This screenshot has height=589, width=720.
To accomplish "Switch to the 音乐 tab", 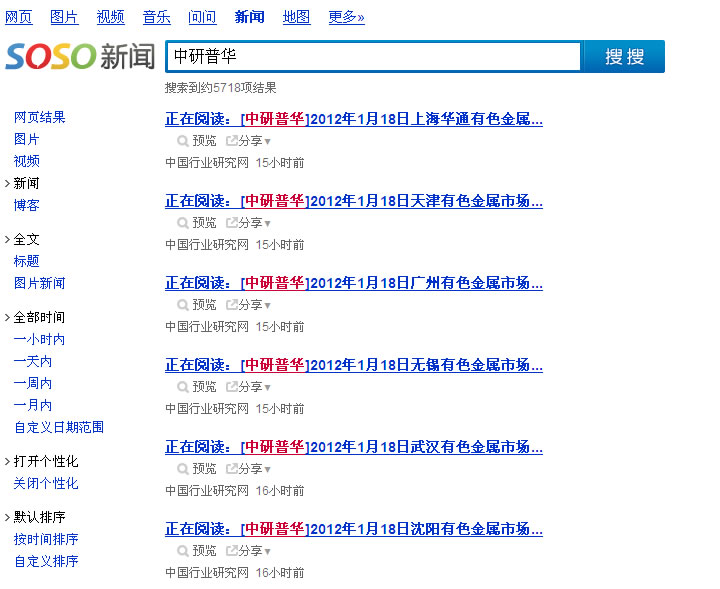I will (156, 17).
